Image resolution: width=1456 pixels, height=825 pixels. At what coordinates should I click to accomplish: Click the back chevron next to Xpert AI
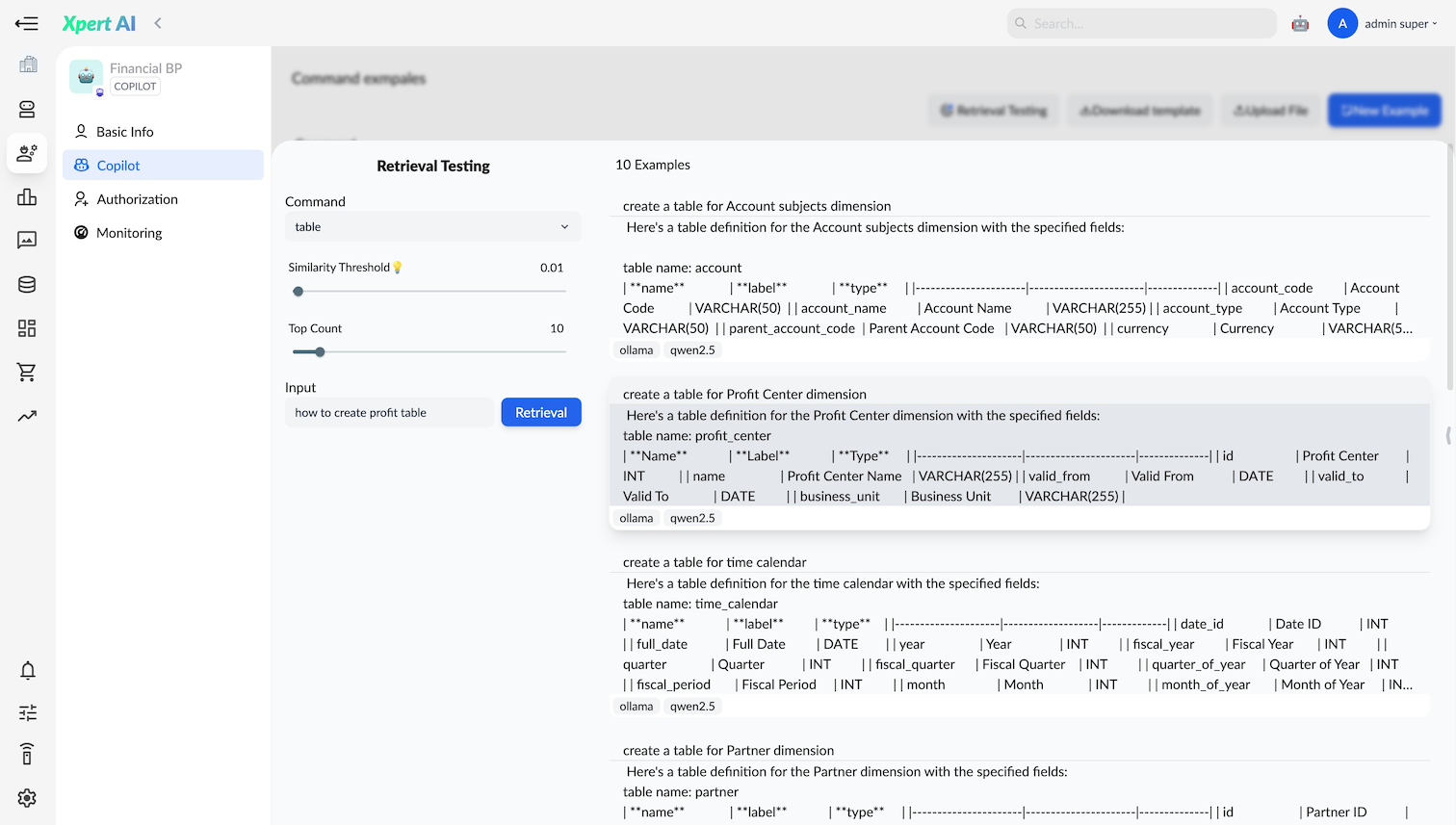[158, 23]
